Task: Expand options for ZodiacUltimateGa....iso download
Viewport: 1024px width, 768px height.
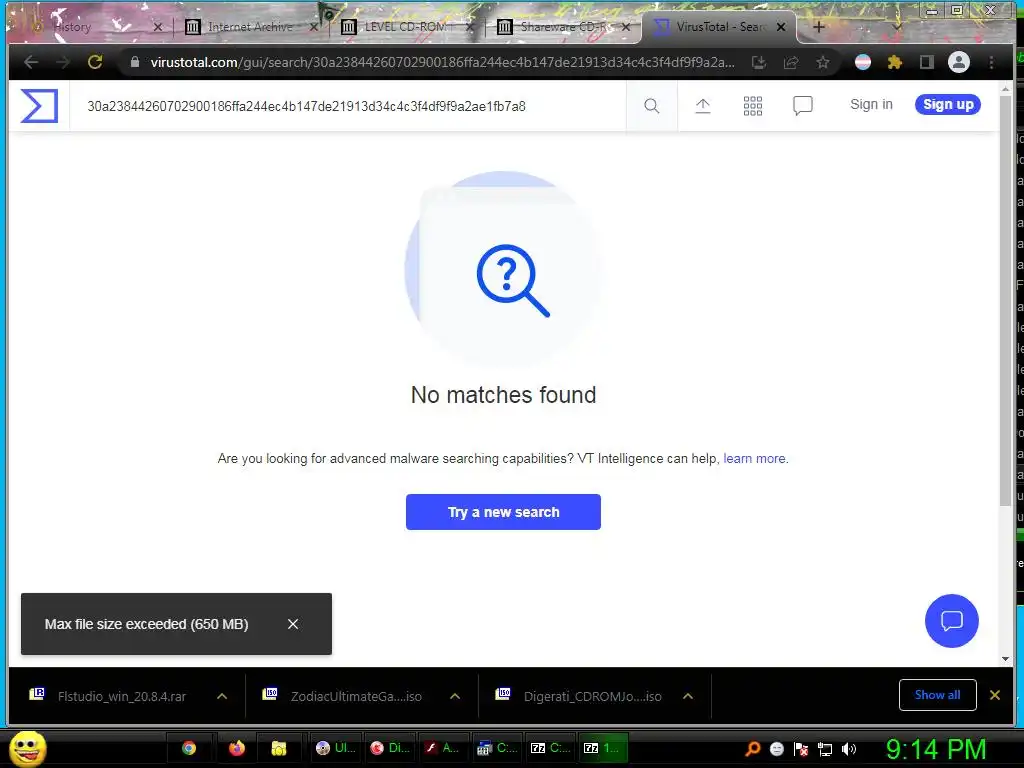Action: (455, 696)
